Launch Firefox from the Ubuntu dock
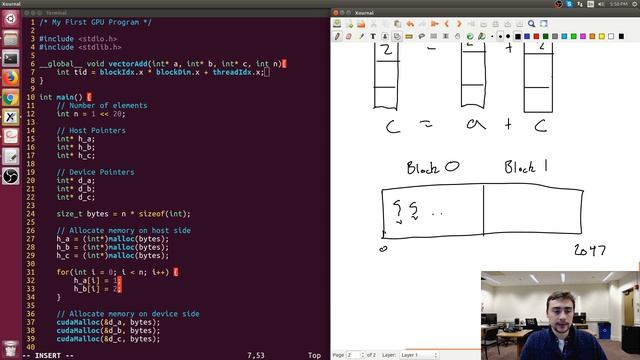 point(11,78)
